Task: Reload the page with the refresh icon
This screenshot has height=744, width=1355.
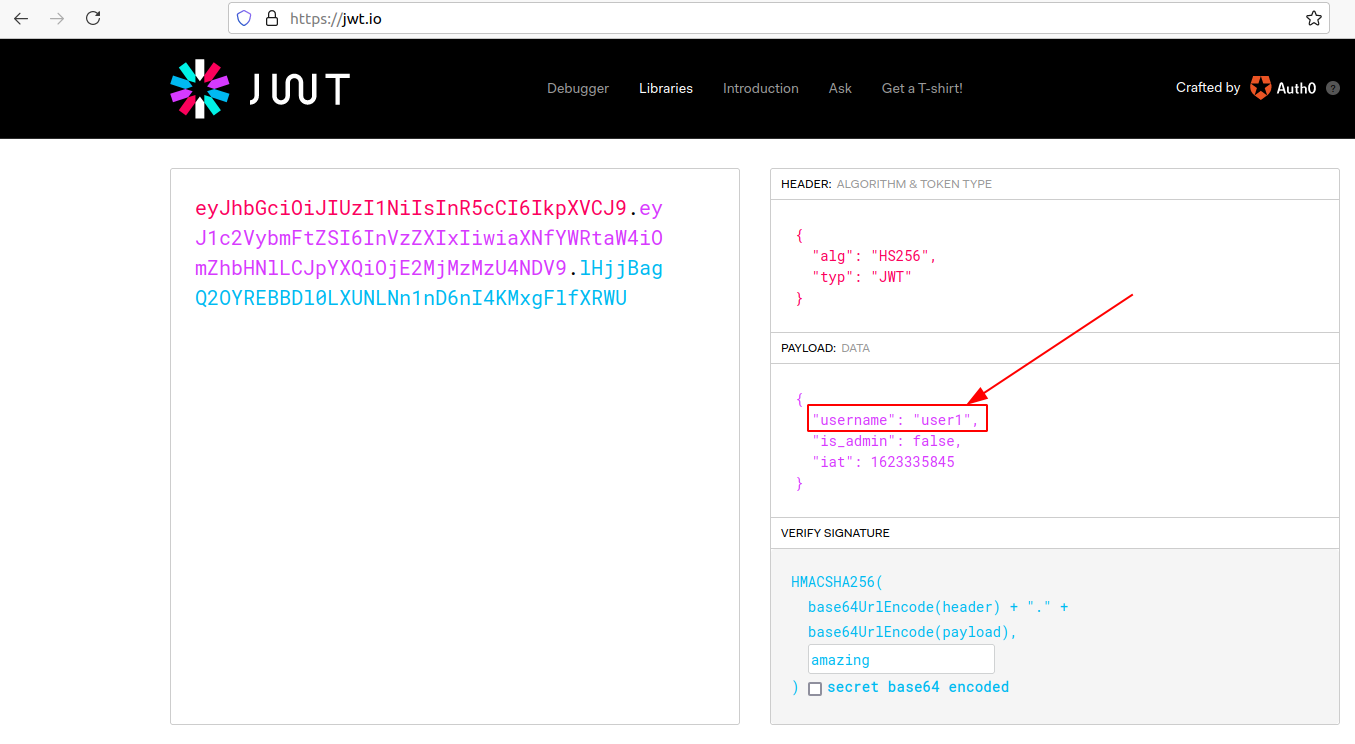Action: pos(93,18)
